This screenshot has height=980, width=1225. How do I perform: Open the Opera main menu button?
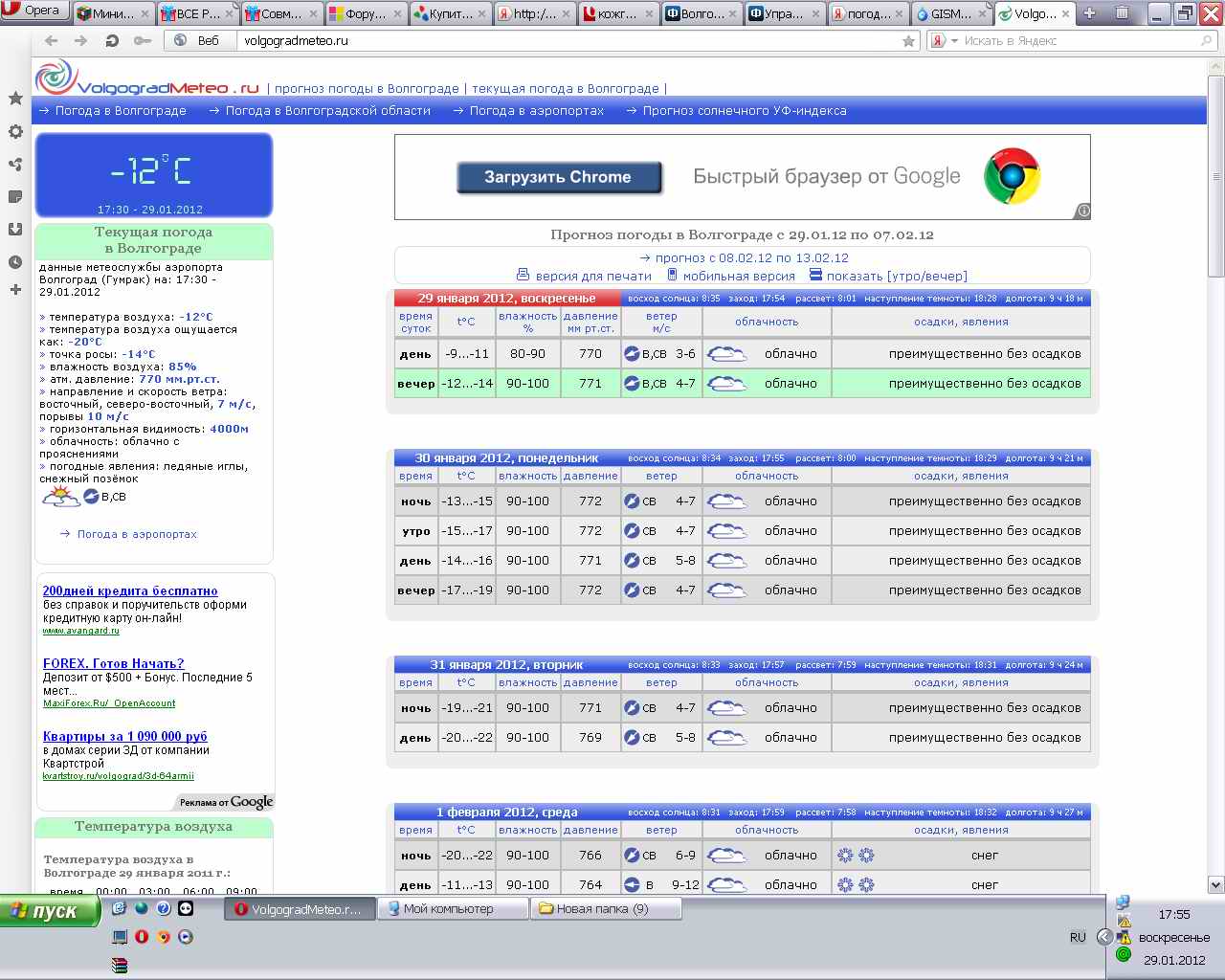pos(33,11)
